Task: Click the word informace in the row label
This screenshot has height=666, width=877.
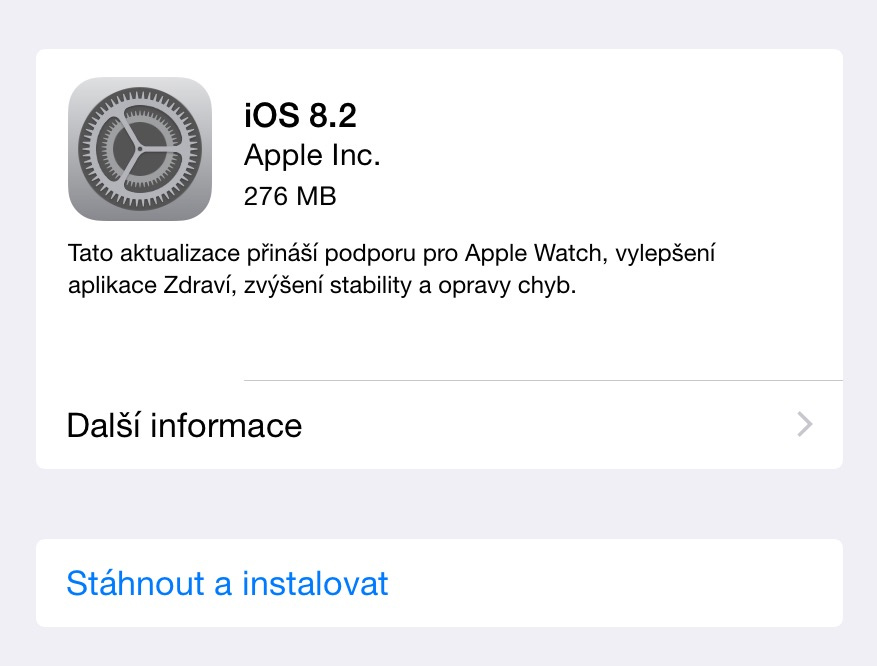Action: tap(226, 426)
